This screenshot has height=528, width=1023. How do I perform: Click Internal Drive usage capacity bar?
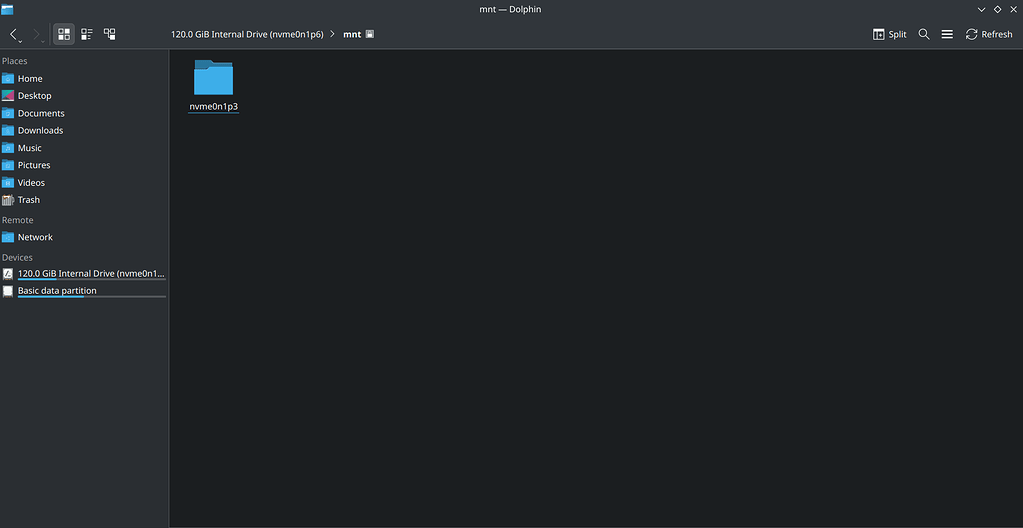92,279
